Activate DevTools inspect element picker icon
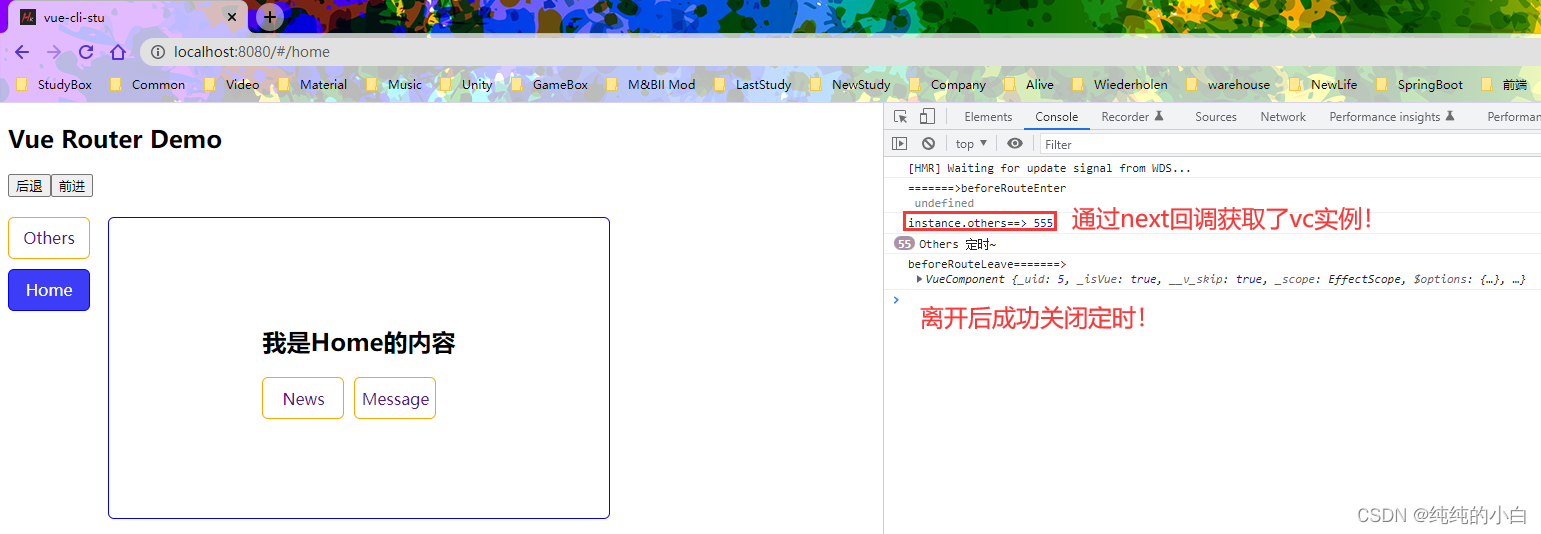Image resolution: width=1541 pixels, height=534 pixels. (x=901, y=117)
